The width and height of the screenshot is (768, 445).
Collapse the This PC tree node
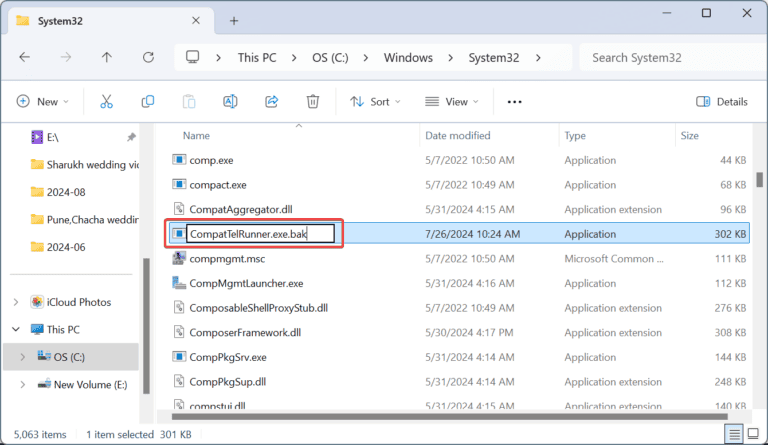coord(16,329)
